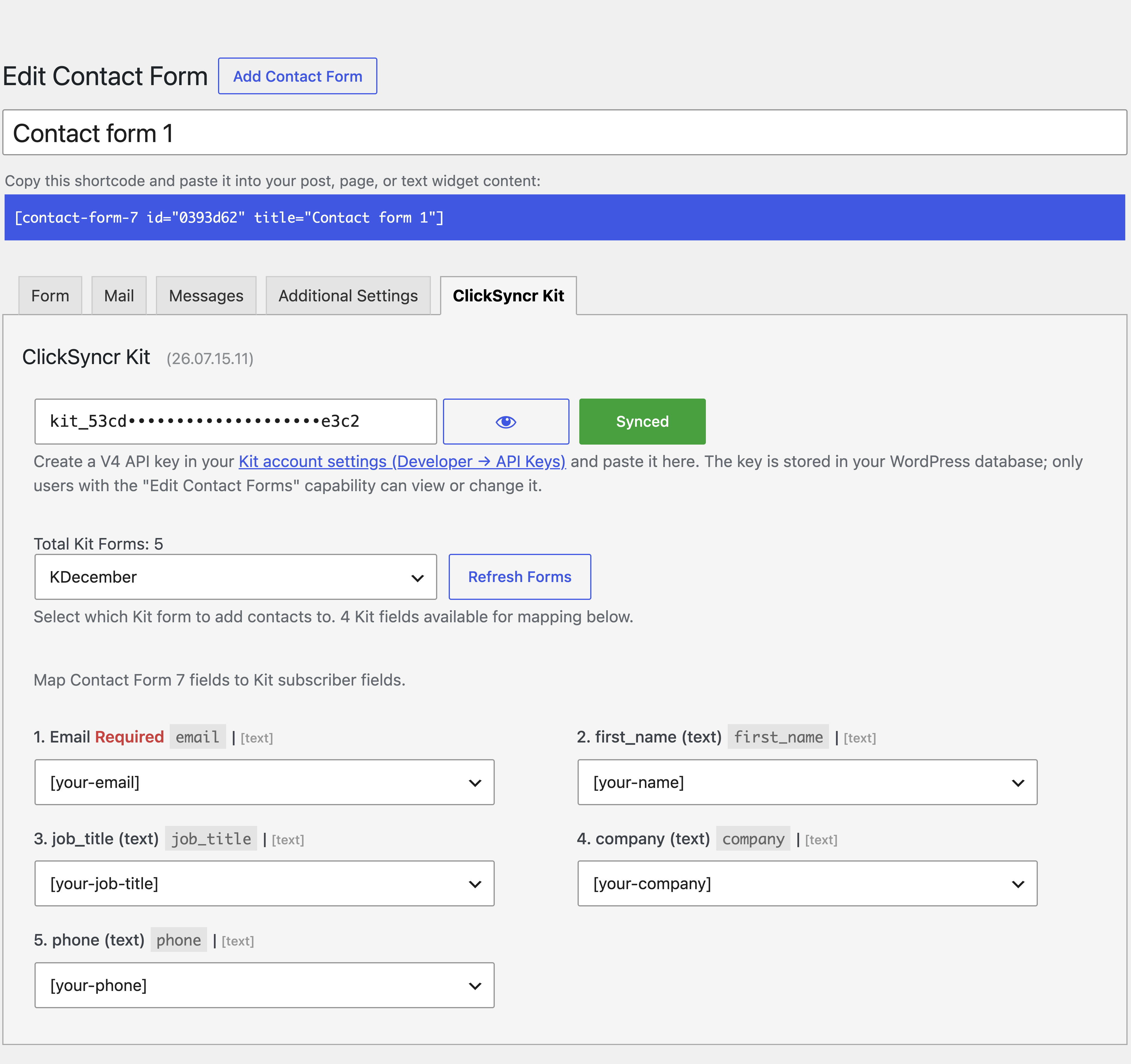
Task: Click the ClickSyncr Kit panel heading
Action: click(86, 357)
